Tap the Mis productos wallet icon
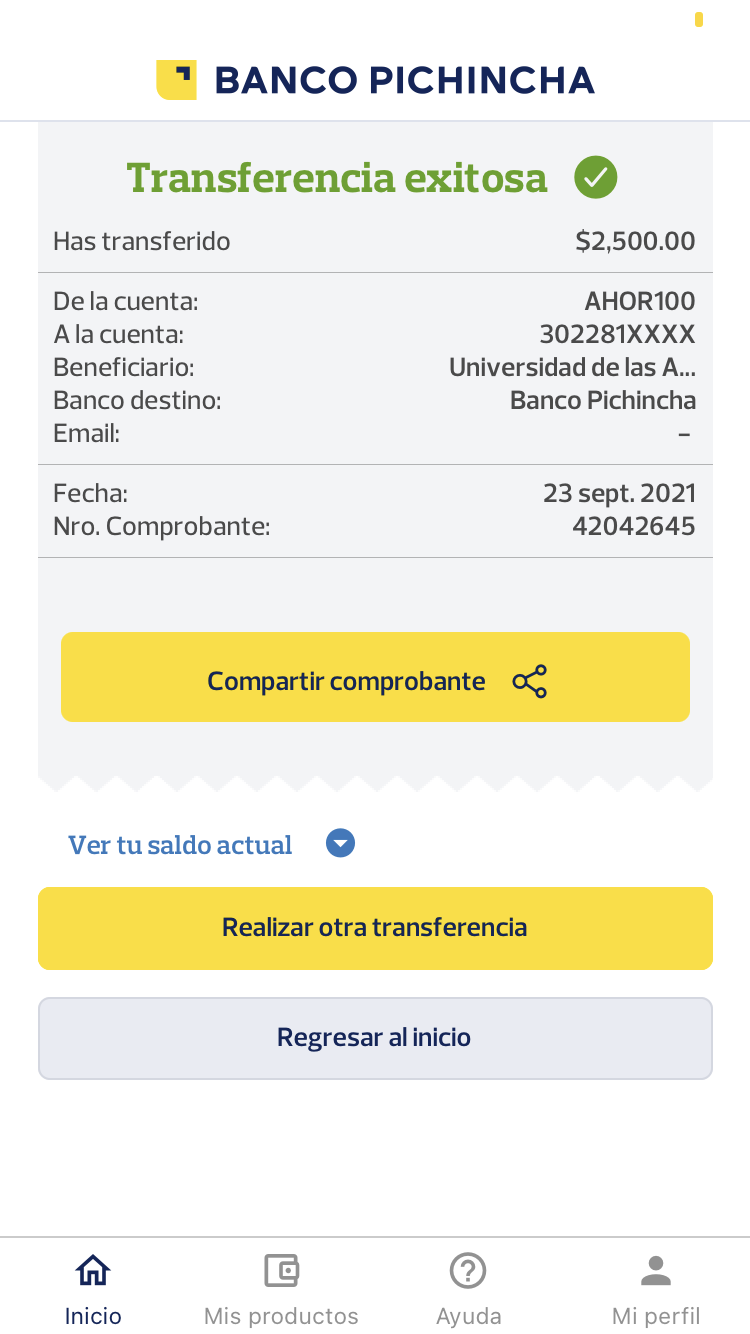750x1334 pixels. coord(281,1271)
